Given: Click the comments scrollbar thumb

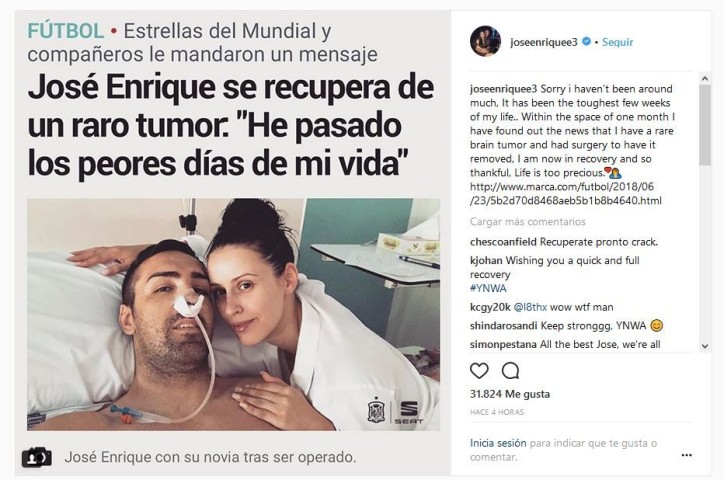Looking at the screenshot, I should [705, 125].
